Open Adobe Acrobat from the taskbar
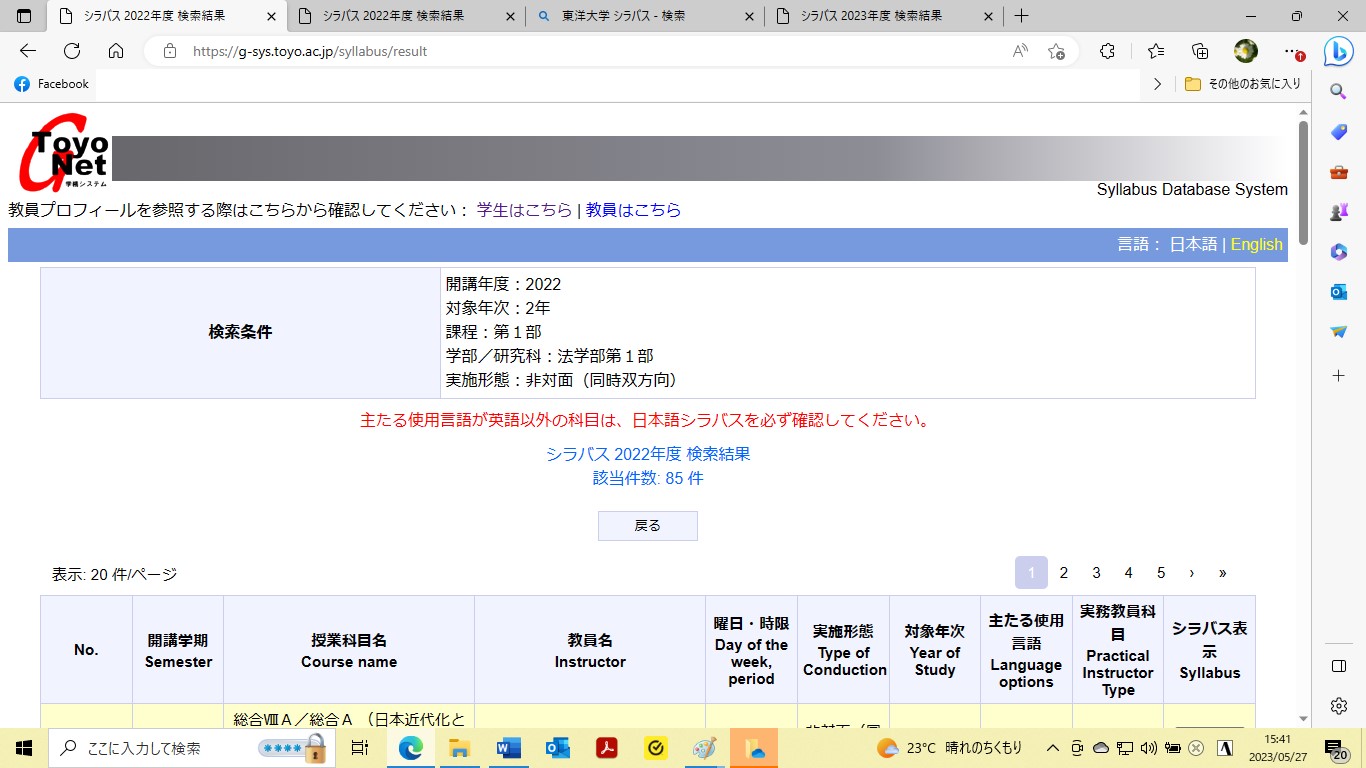This screenshot has width=1366, height=768. (x=606, y=748)
